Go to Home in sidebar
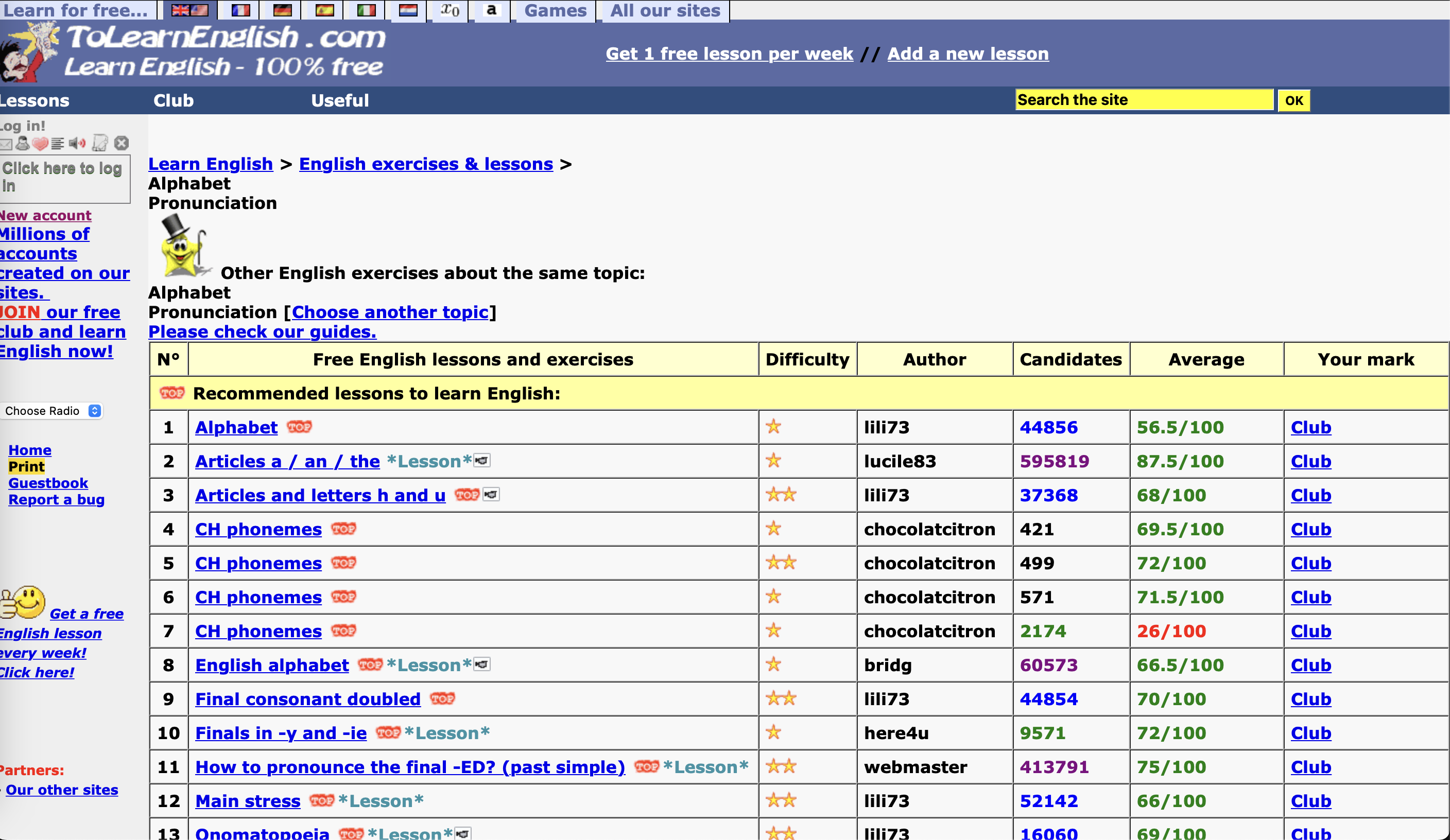Image resolution: width=1450 pixels, height=840 pixels. (30, 450)
